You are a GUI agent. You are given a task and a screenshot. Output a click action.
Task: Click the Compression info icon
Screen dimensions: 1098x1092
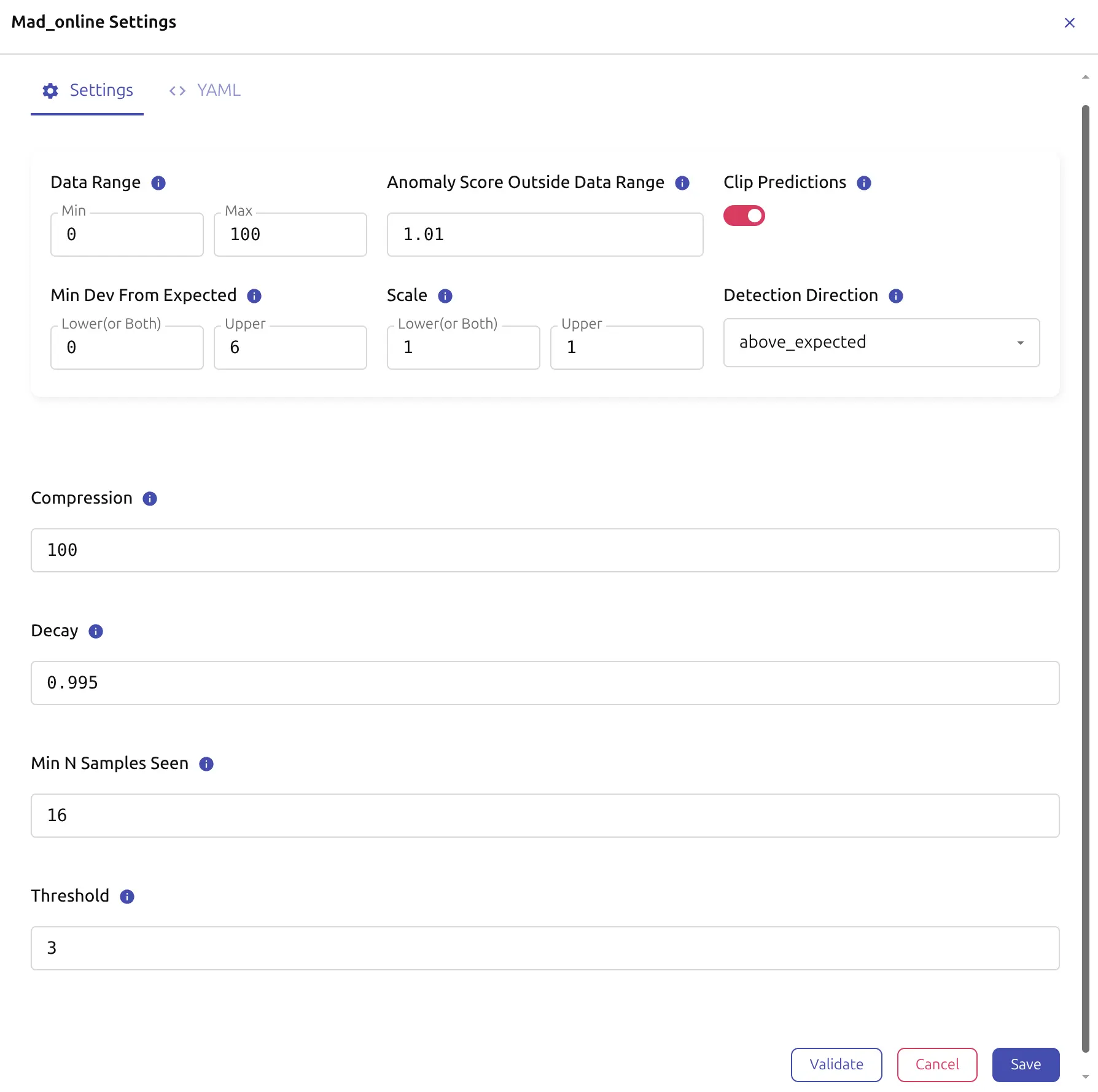point(149,499)
